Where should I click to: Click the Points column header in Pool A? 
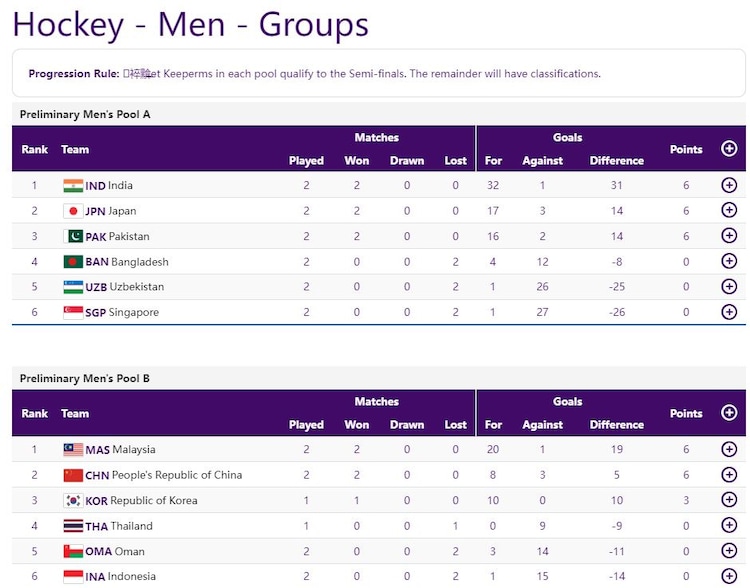pyautogui.click(x=686, y=149)
